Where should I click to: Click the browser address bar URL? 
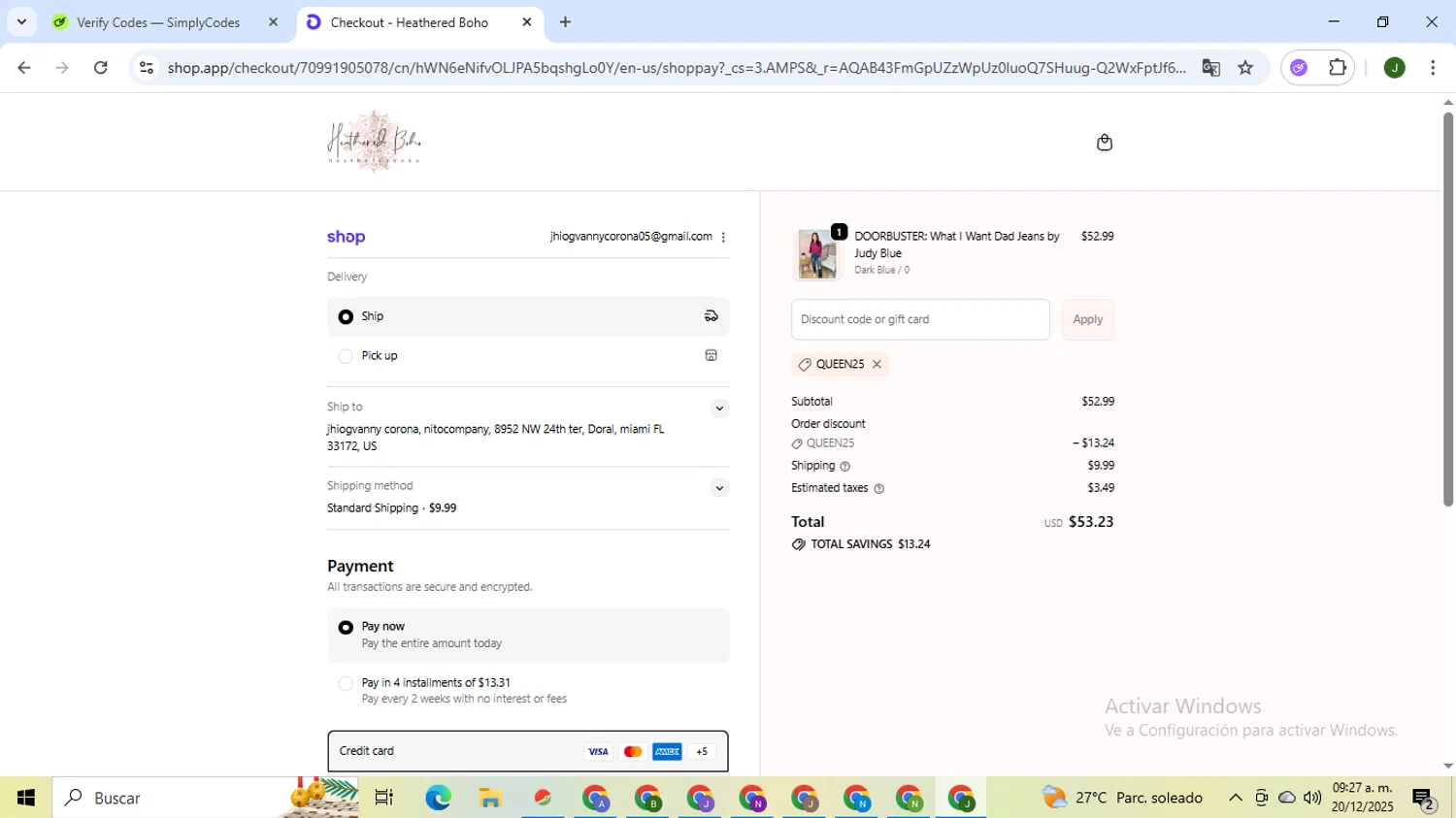click(x=677, y=68)
